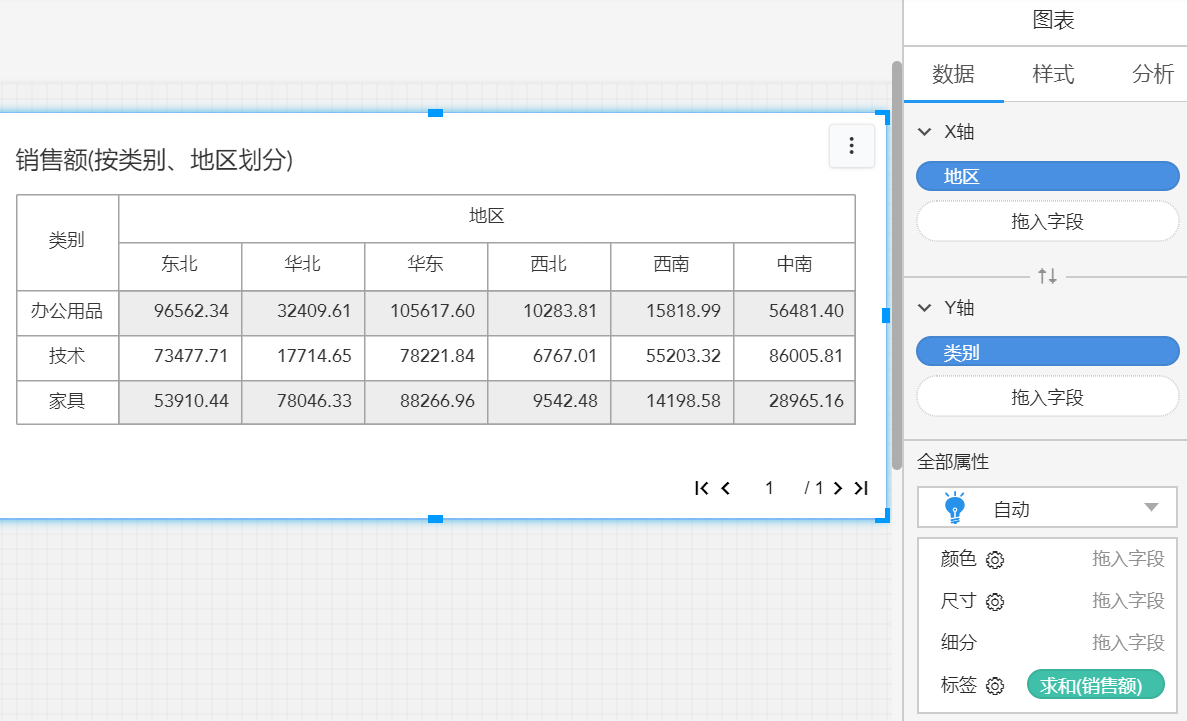Open the 自动 chart type dropdown

[x=1047, y=508]
